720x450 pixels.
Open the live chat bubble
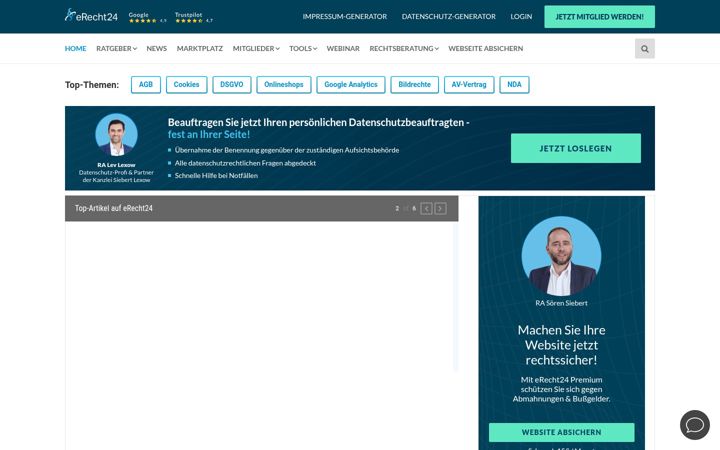click(x=694, y=425)
